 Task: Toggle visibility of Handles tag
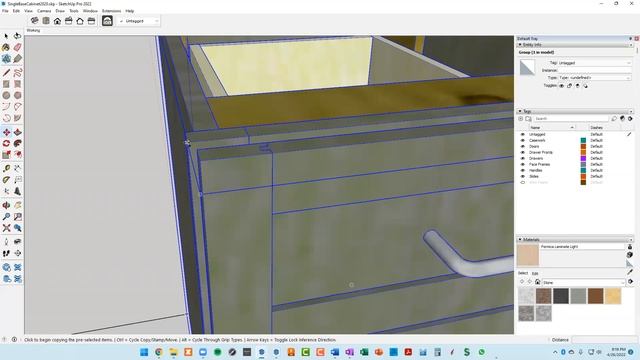pos(522,170)
